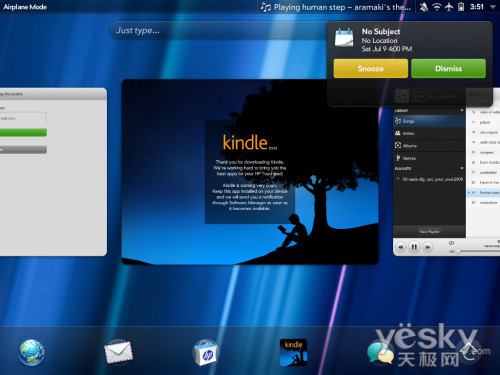Image resolution: width=500 pixels, height=375 pixels.
Task: Select the highlighted 'human step' song row
Action: pos(483,192)
